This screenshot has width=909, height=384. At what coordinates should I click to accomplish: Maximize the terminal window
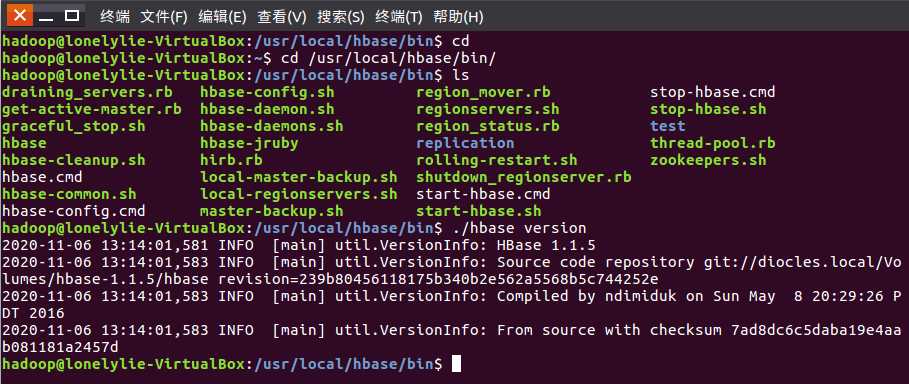(72, 16)
